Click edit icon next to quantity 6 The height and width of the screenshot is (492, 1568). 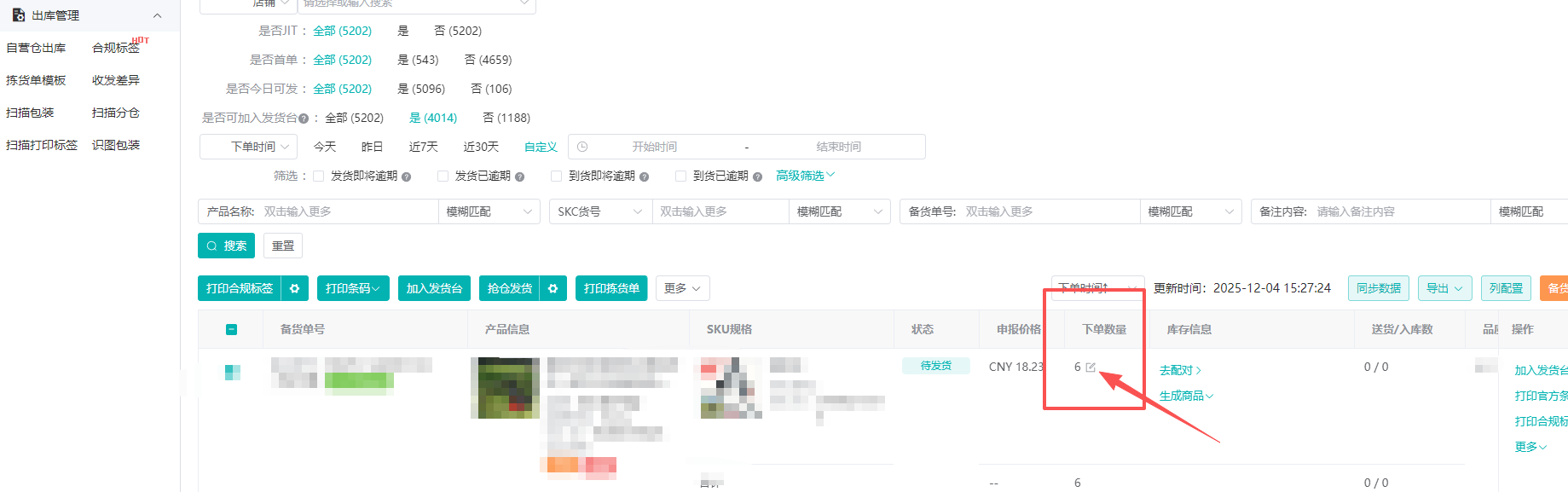(x=1091, y=368)
